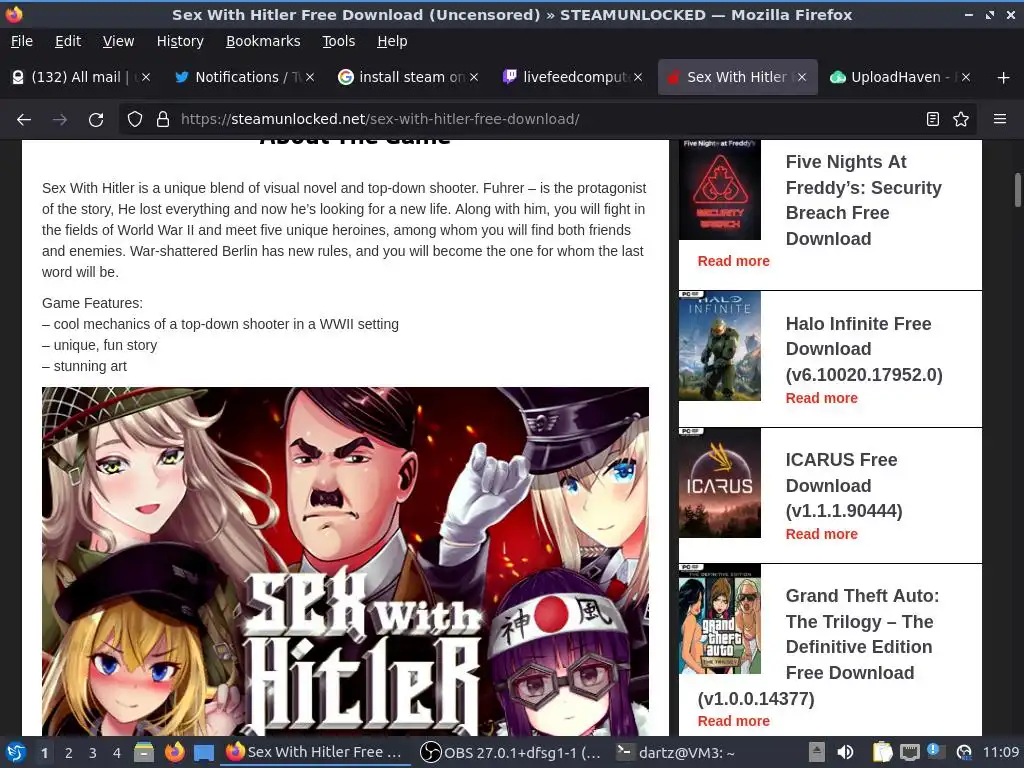The image size is (1024, 768).
Task: Click Read more under Halo Infinite
Action: pos(822,398)
